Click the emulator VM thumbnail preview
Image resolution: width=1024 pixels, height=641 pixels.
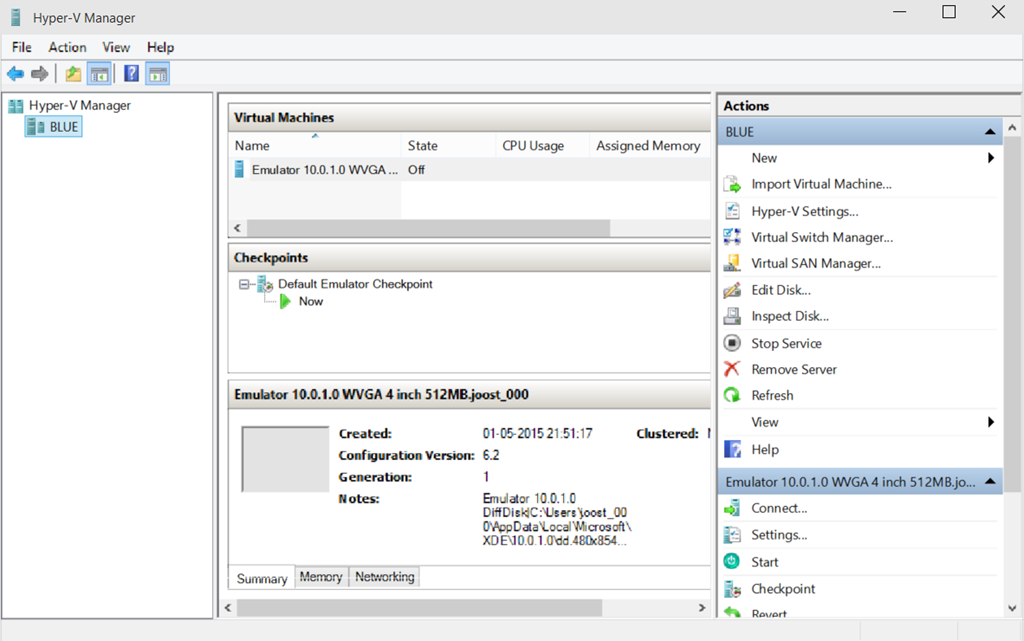285,459
